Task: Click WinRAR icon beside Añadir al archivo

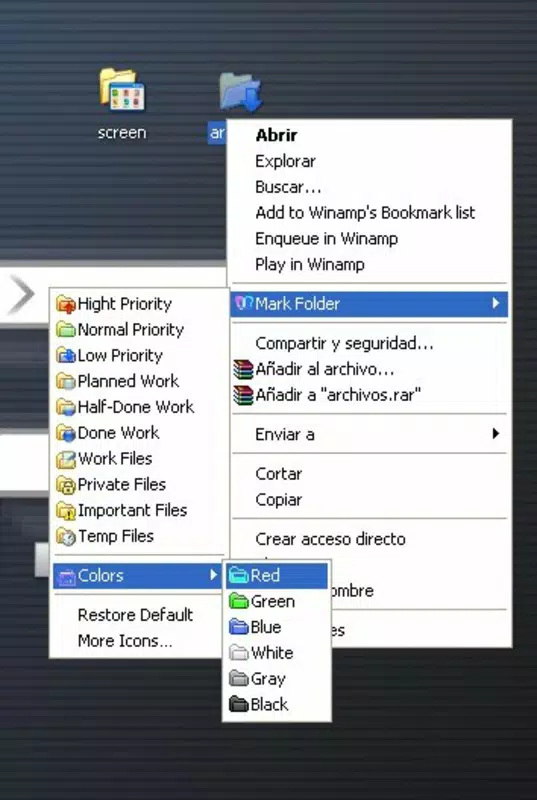Action: point(243,369)
